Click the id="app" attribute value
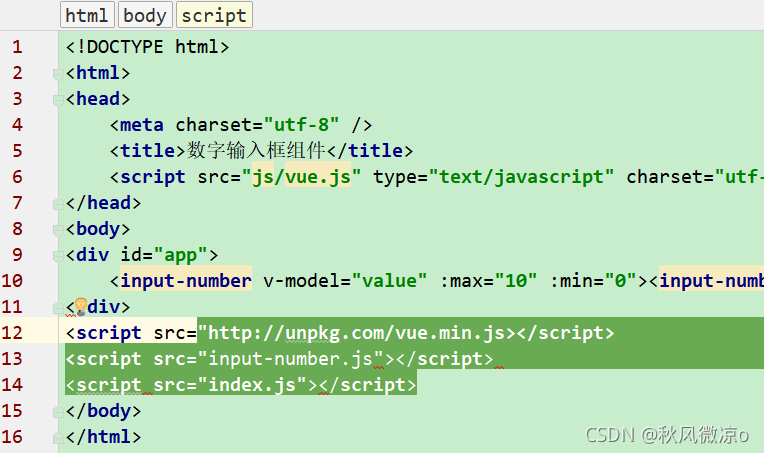The width and height of the screenshot is (764, 453). tap(181, 255)
